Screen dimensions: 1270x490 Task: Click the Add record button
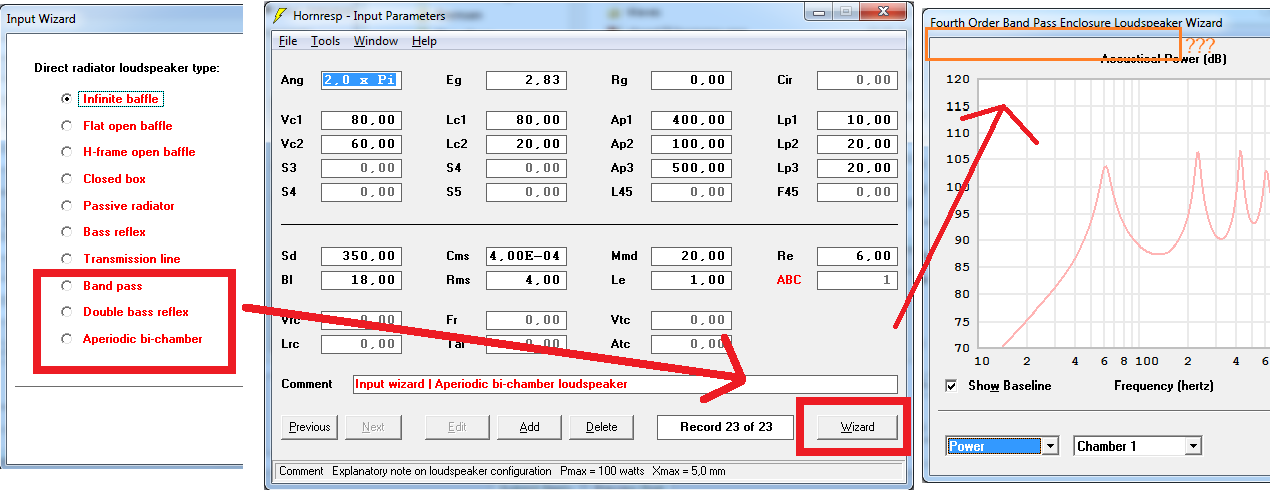[x=530, y=427]
